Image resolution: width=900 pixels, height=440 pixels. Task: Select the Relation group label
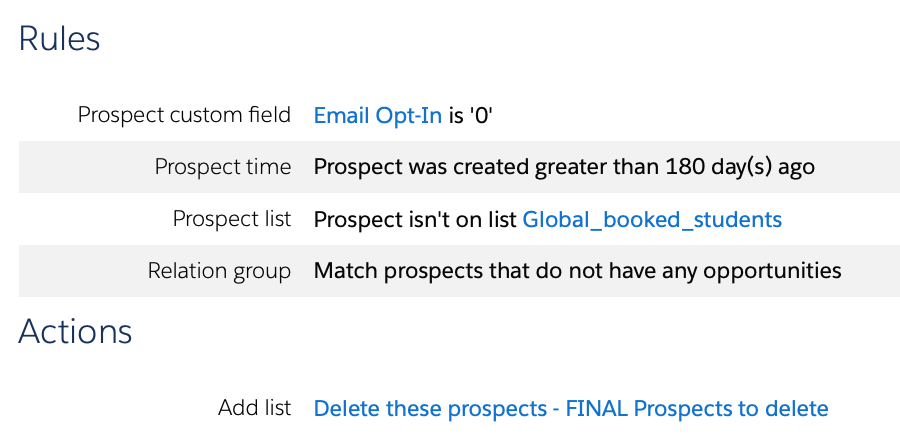click(x=219, y=271)
